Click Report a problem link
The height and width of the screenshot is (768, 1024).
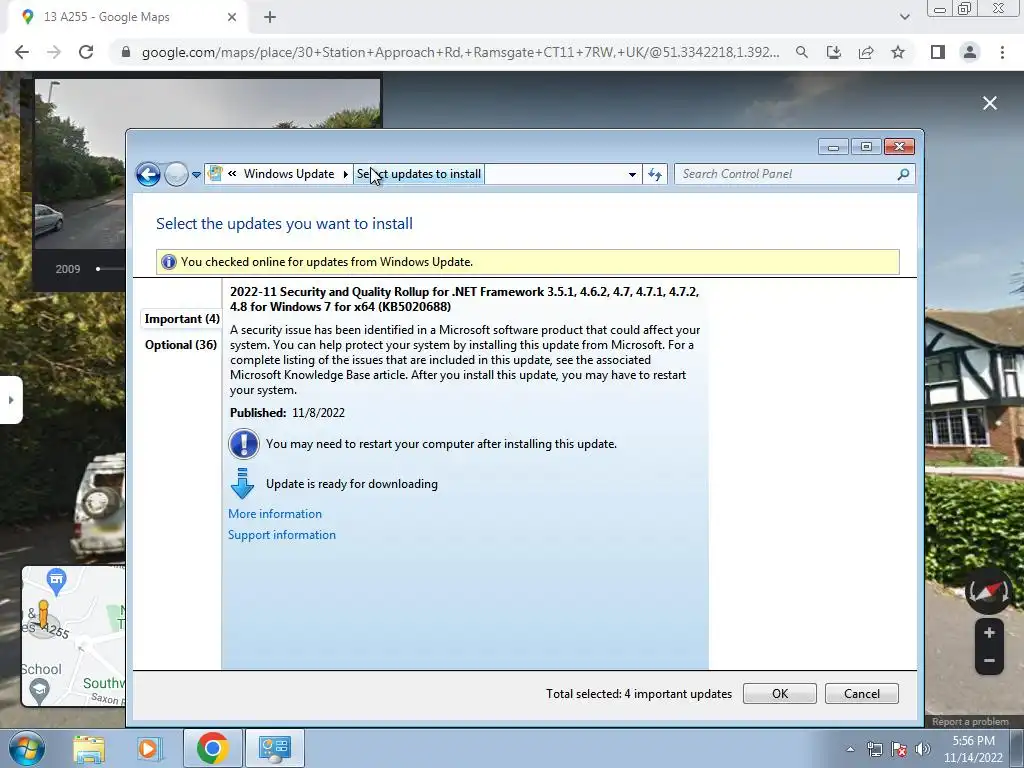[970, 722]
